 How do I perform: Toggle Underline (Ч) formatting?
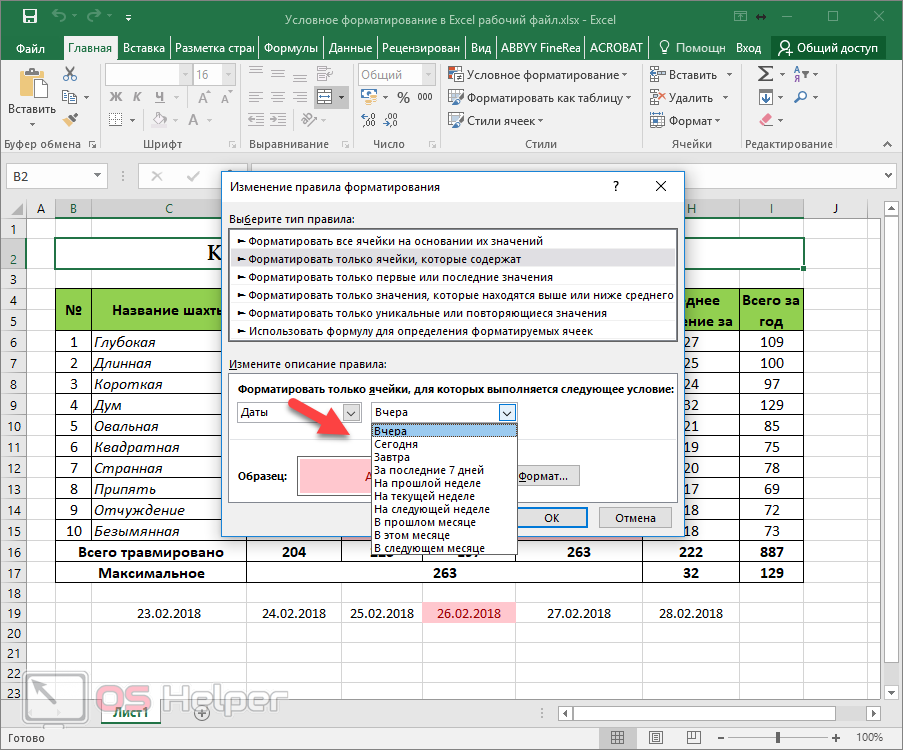(x=160, y=97)
